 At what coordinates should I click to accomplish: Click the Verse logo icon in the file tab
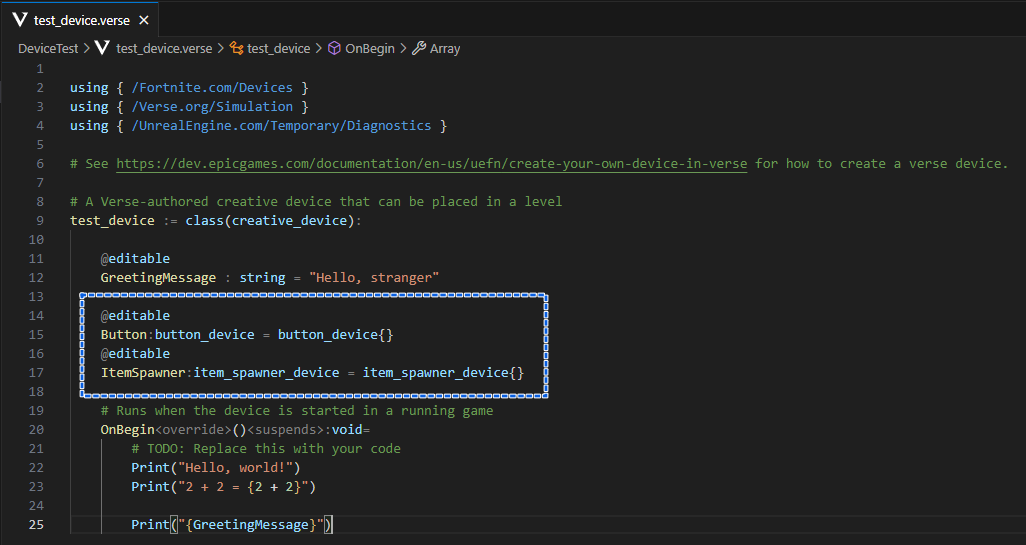[x=20, y=20]
